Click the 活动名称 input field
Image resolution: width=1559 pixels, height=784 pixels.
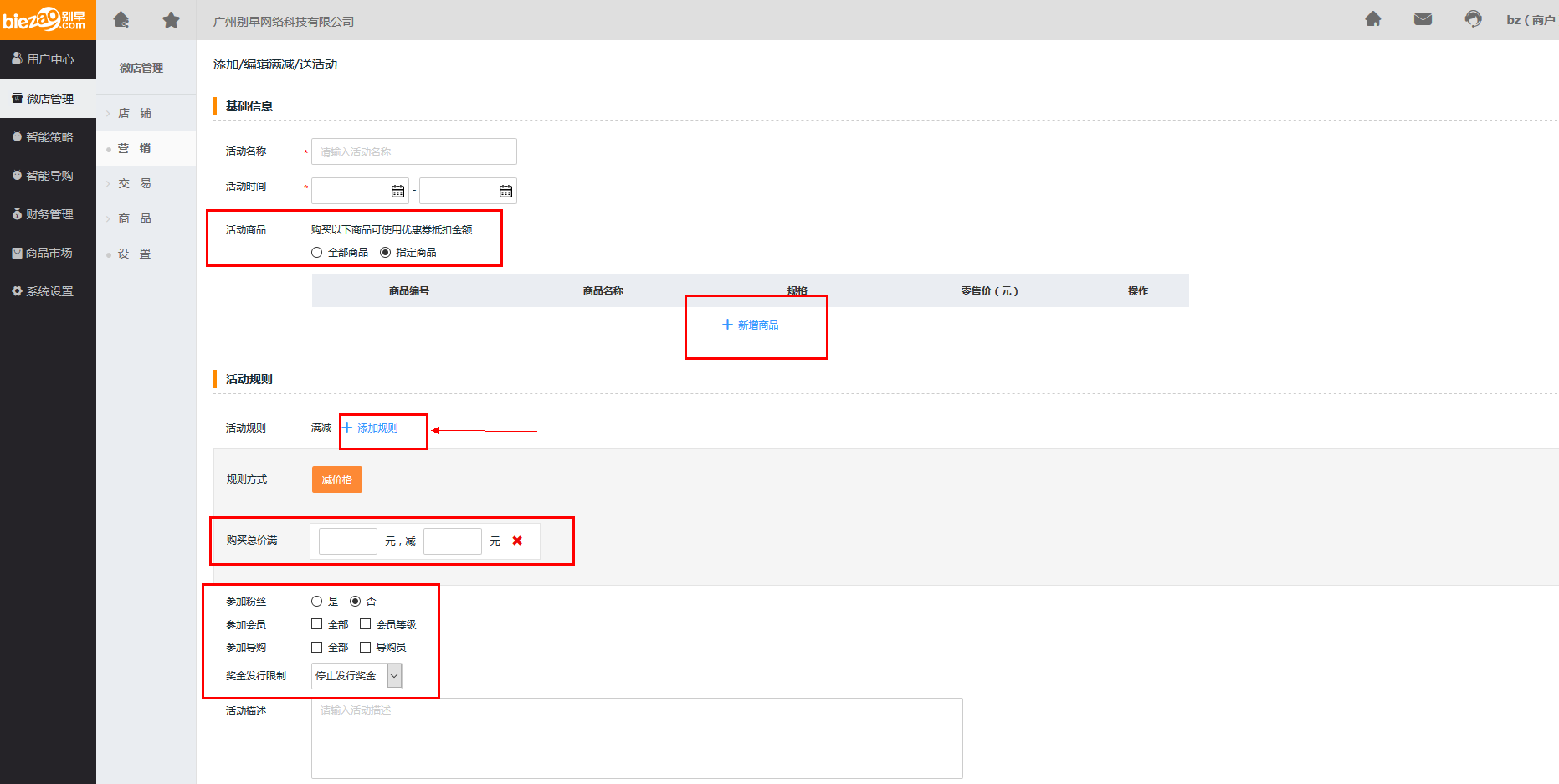(413, 152)
